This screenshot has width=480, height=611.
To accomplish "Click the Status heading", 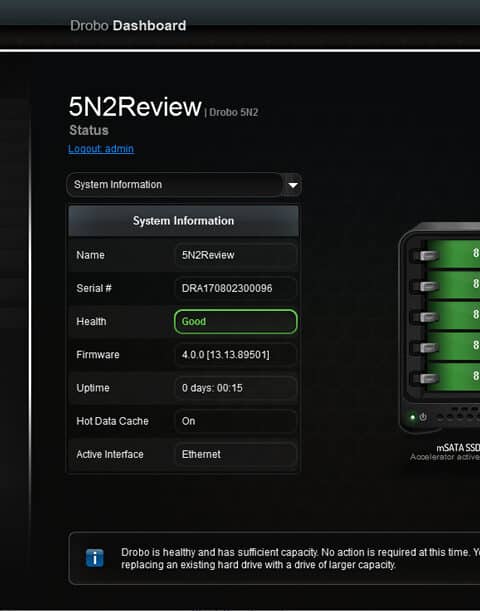I will (89, 130).
